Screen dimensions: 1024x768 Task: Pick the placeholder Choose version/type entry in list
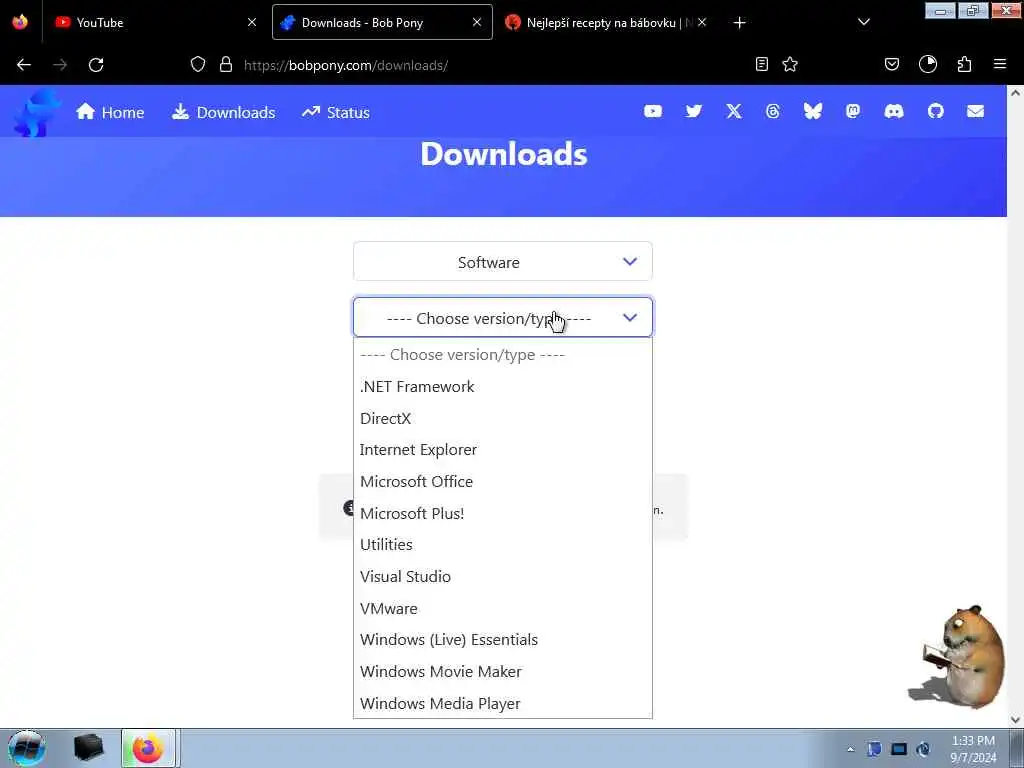(x=503, y=355)
